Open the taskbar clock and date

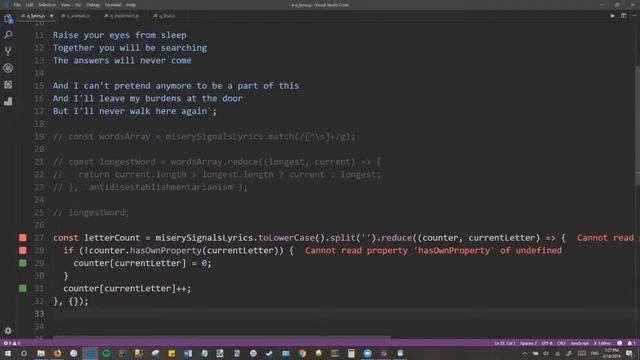point(611,353)
